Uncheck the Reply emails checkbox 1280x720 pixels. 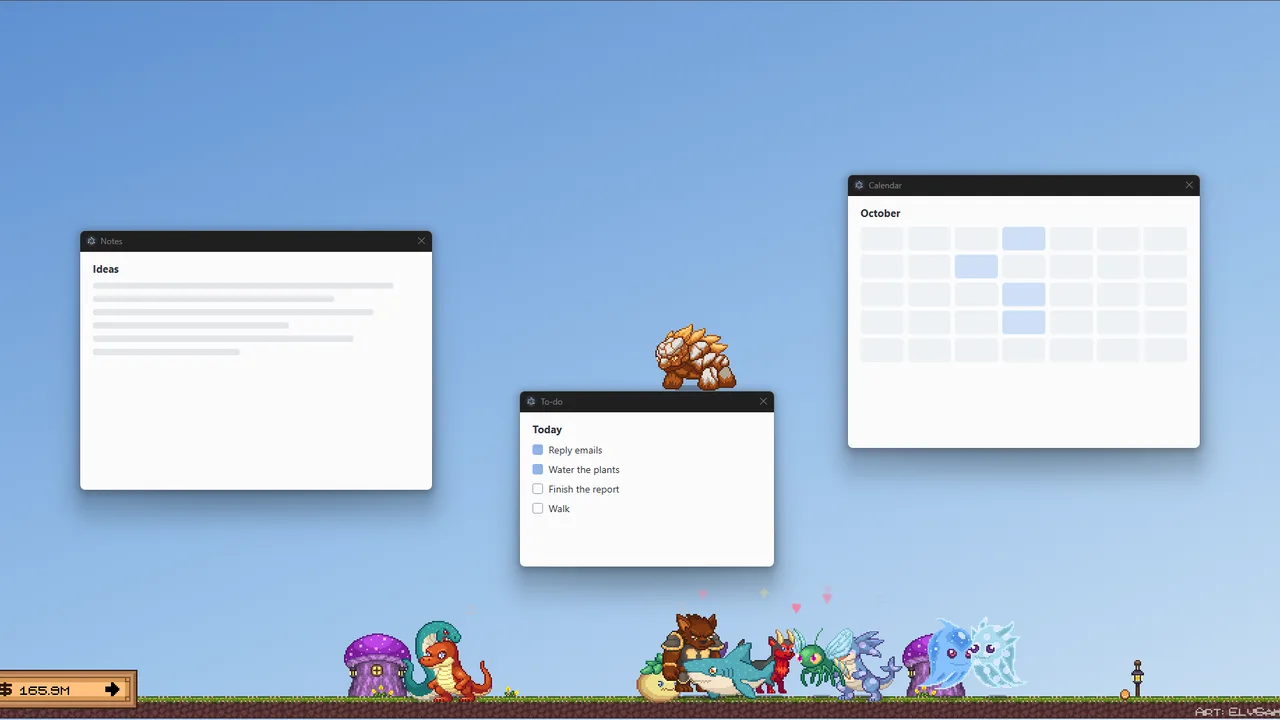click(538, 450)
